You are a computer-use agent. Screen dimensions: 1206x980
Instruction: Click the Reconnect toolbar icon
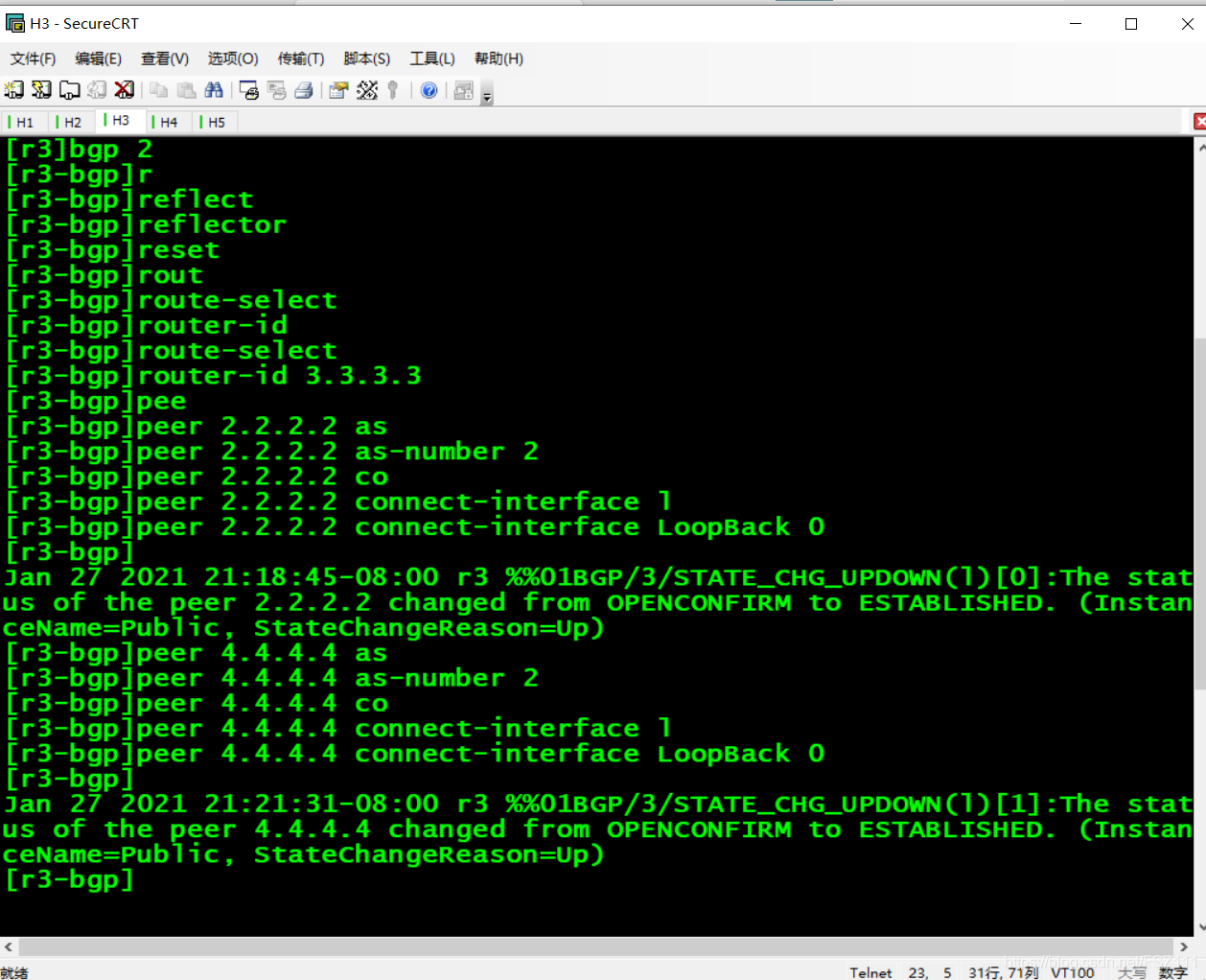coord(97,90)
